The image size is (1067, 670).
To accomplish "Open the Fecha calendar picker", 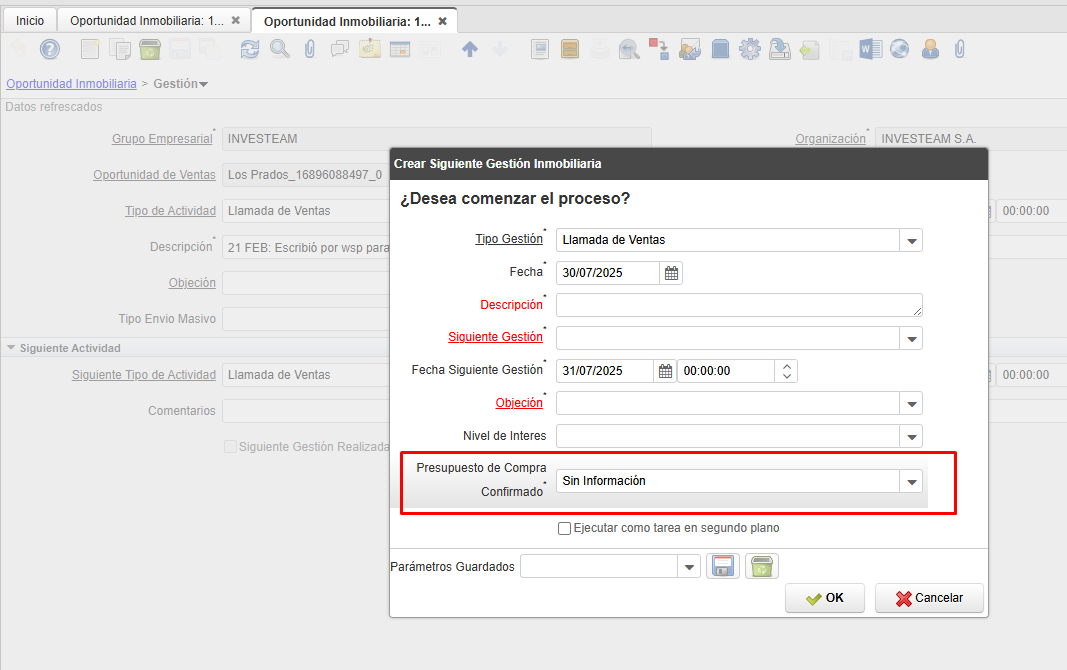I will coord(672,273).
